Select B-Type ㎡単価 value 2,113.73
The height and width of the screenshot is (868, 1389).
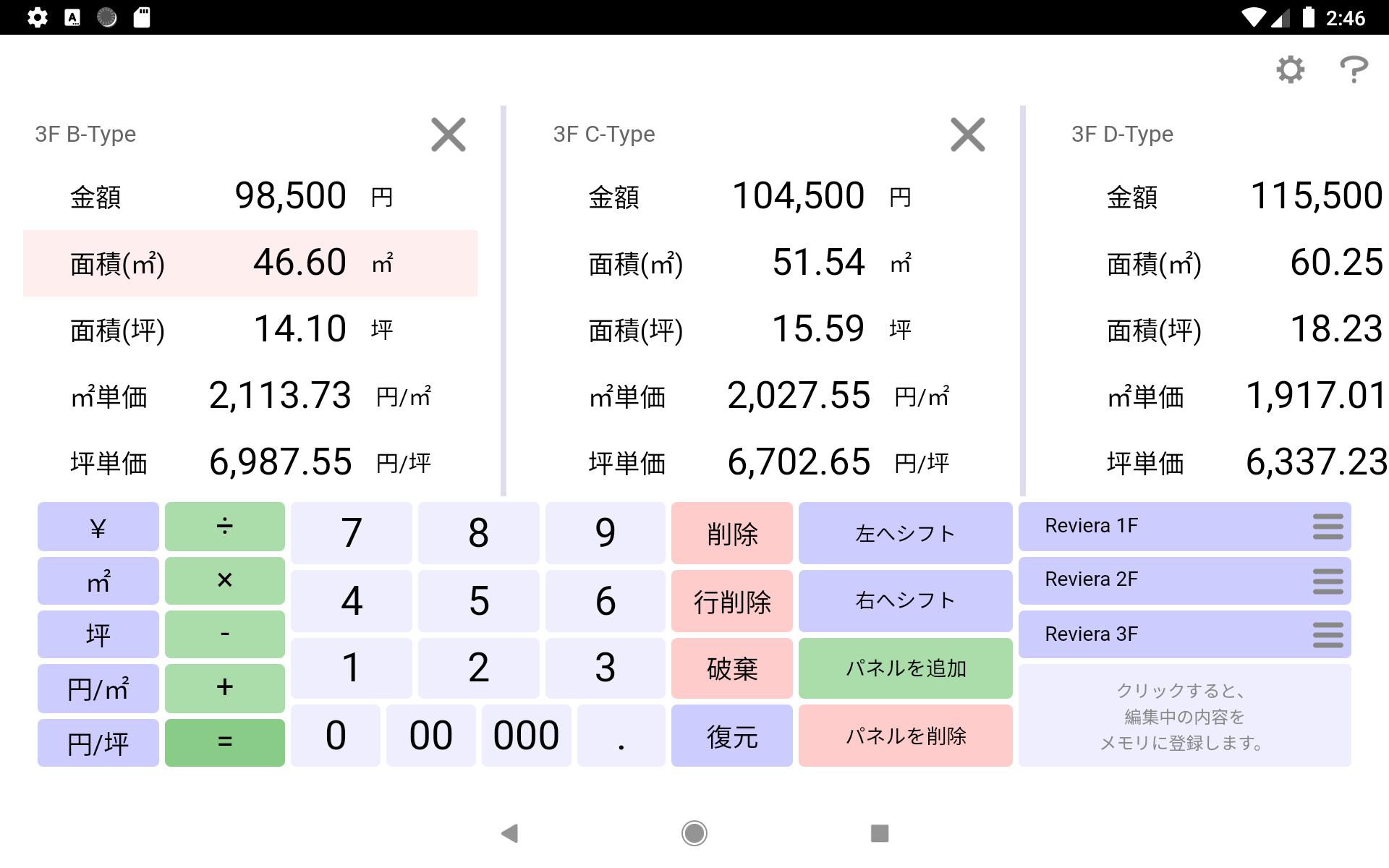tap(280, 396)
